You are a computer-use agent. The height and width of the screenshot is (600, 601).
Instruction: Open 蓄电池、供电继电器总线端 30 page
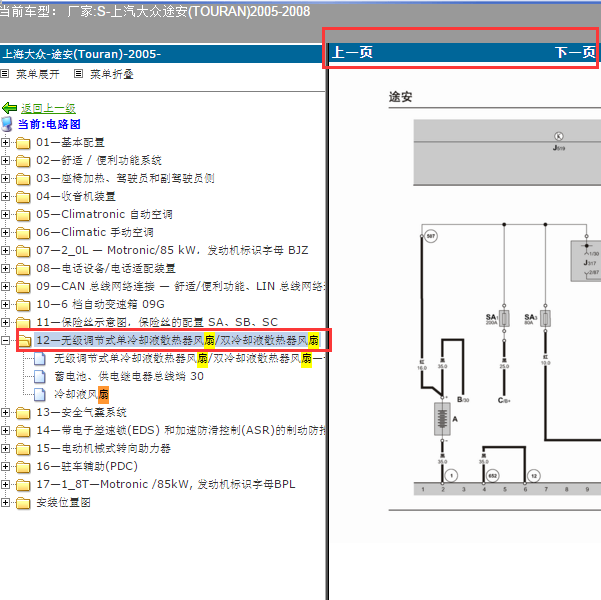point(129,376)
